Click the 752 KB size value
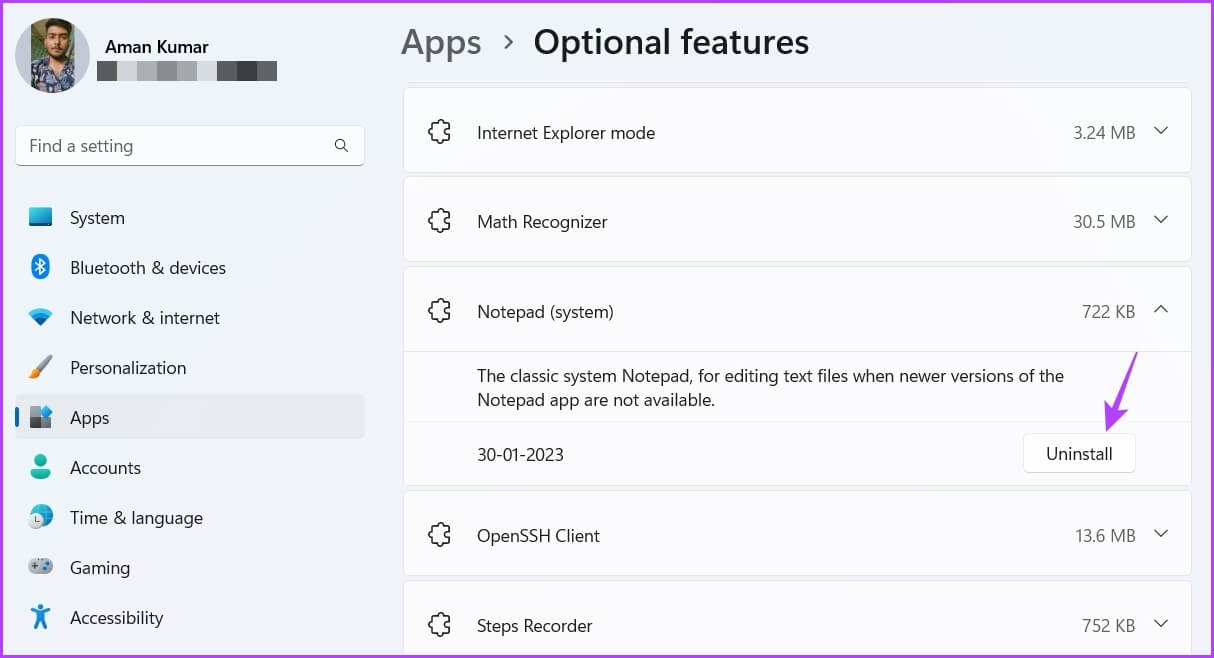1214x658 pixels. (x=1108, y=625)
